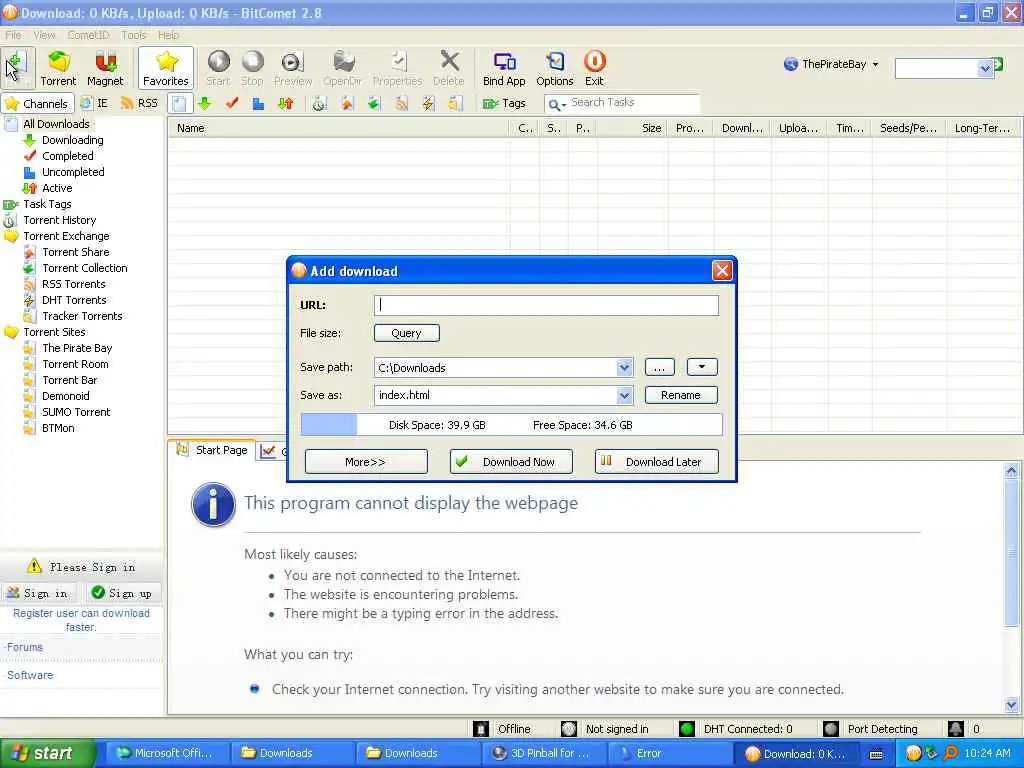Open the Tags button in the toolbar
This screenshot has height=768, width=1024.
[x=504, y=103]
